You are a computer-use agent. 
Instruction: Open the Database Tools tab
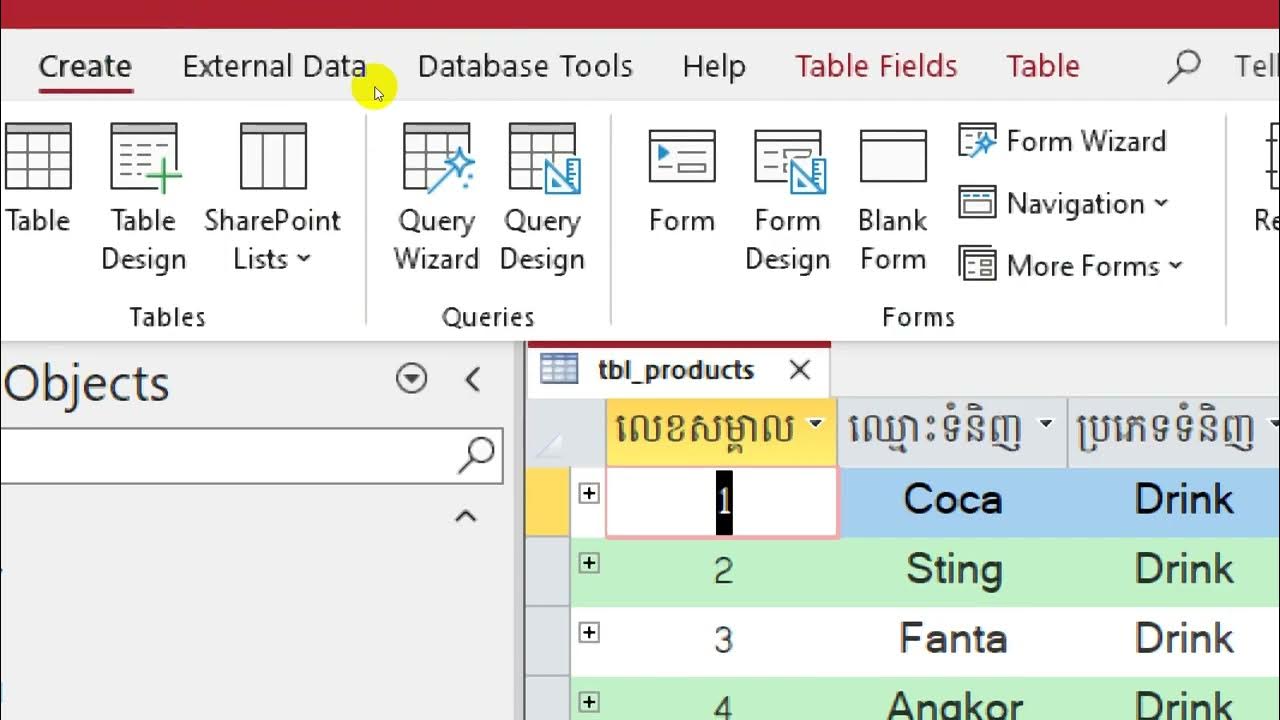tap(525, 66)
